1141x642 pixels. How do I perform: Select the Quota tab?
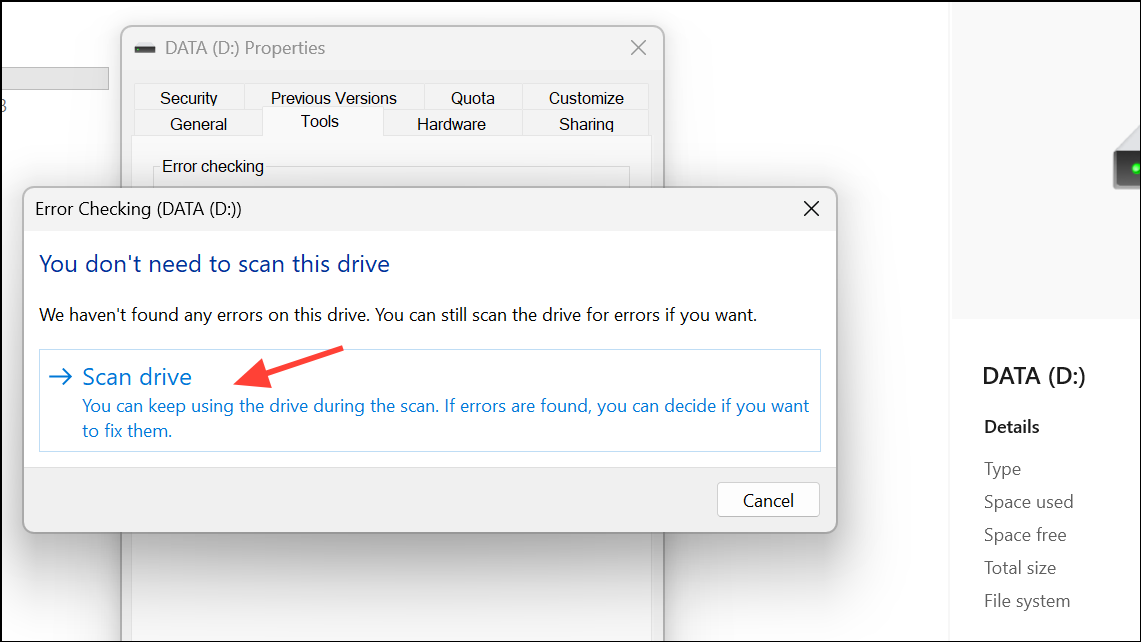point(472,97)
